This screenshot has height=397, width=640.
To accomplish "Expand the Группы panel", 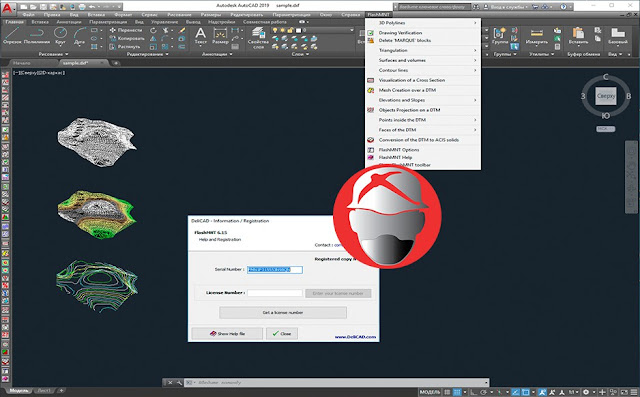I will tap(505, 54).
